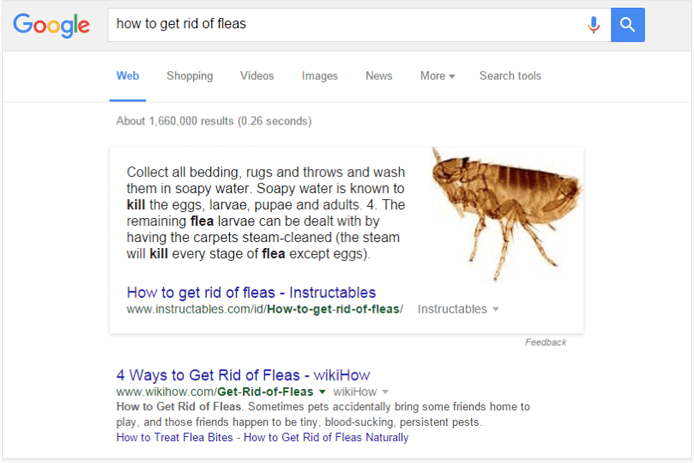Click inside the search query input field
The height and width of the screenshot is (463, 694).
tap(345, 25)
